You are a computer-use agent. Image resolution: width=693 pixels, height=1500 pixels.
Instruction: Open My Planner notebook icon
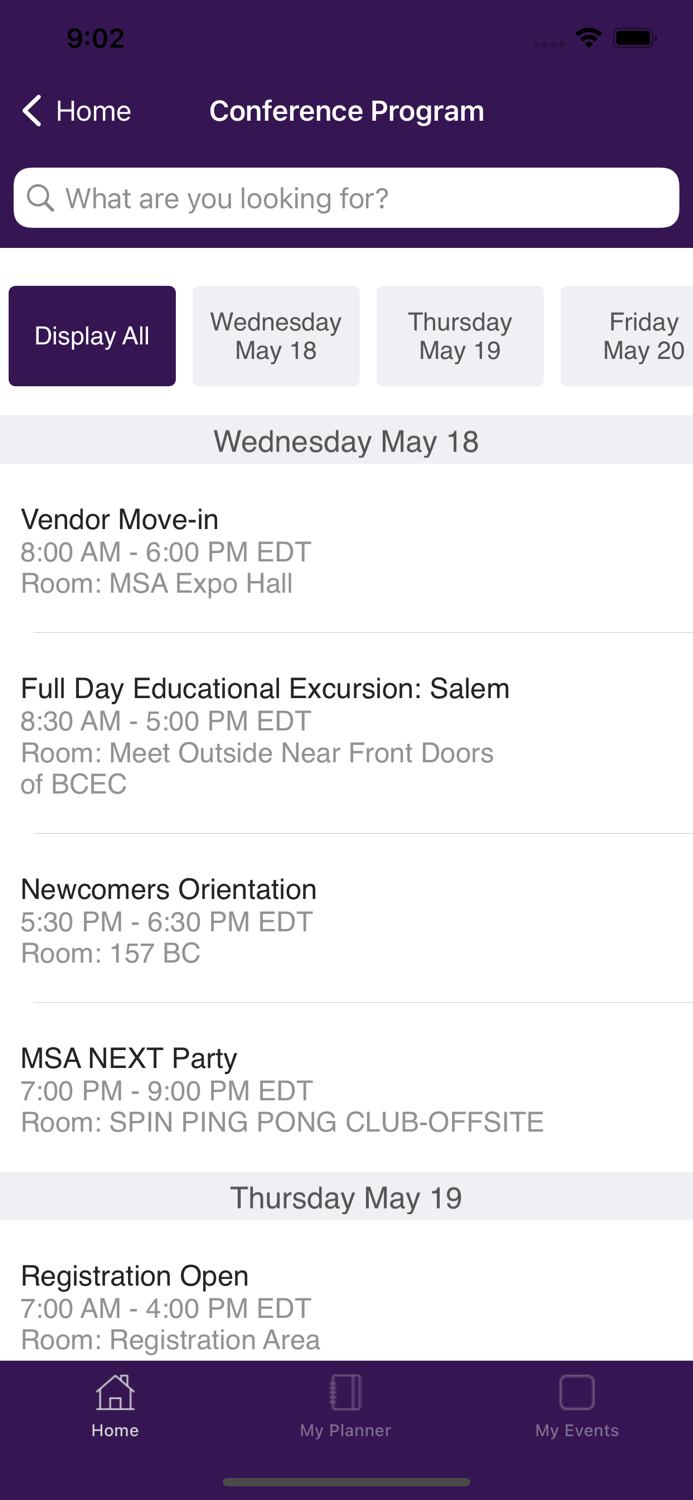click(x=345, y=1392)
